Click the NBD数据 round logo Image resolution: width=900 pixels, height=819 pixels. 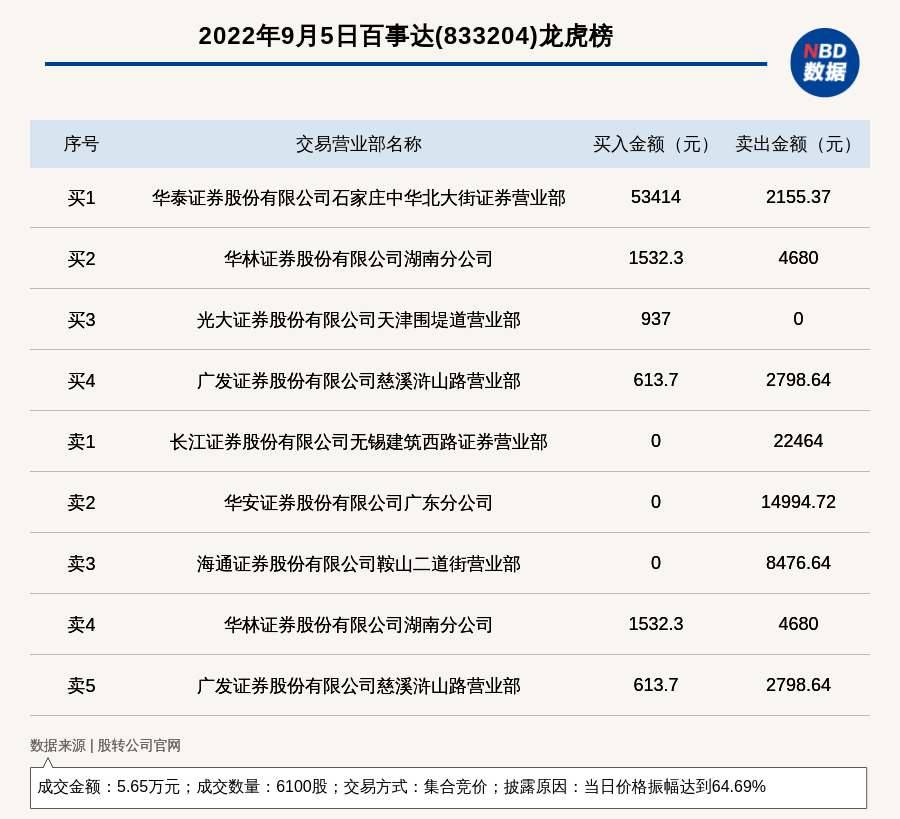pos(824,63)
